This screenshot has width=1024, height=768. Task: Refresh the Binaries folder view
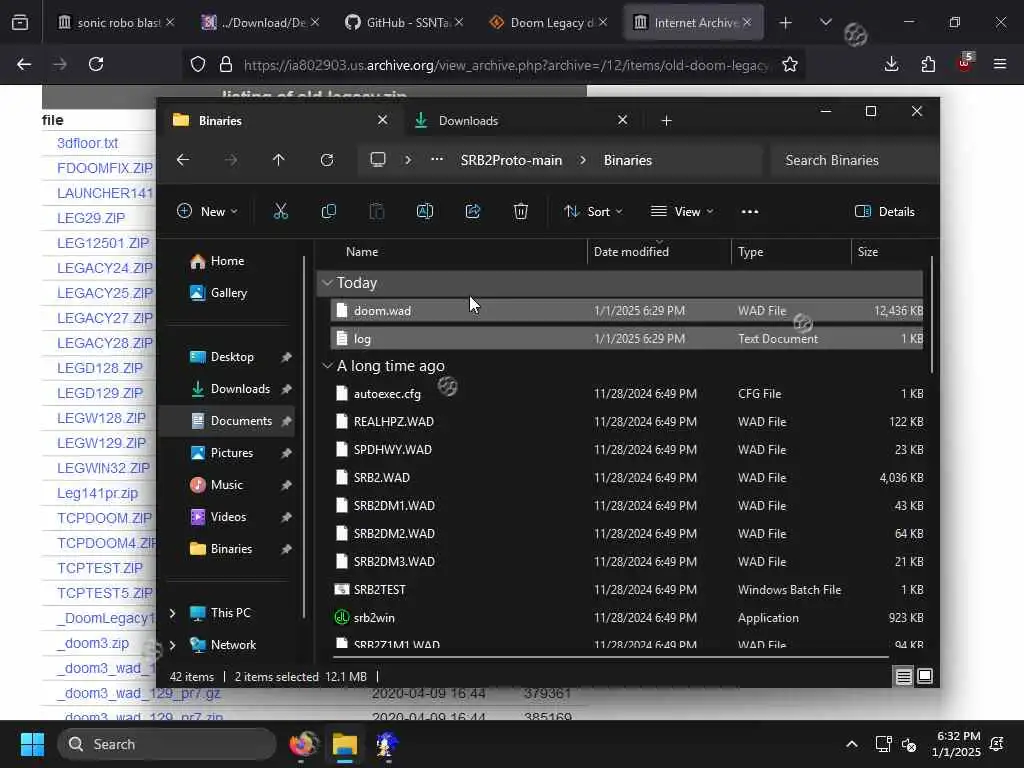(327, 160)
